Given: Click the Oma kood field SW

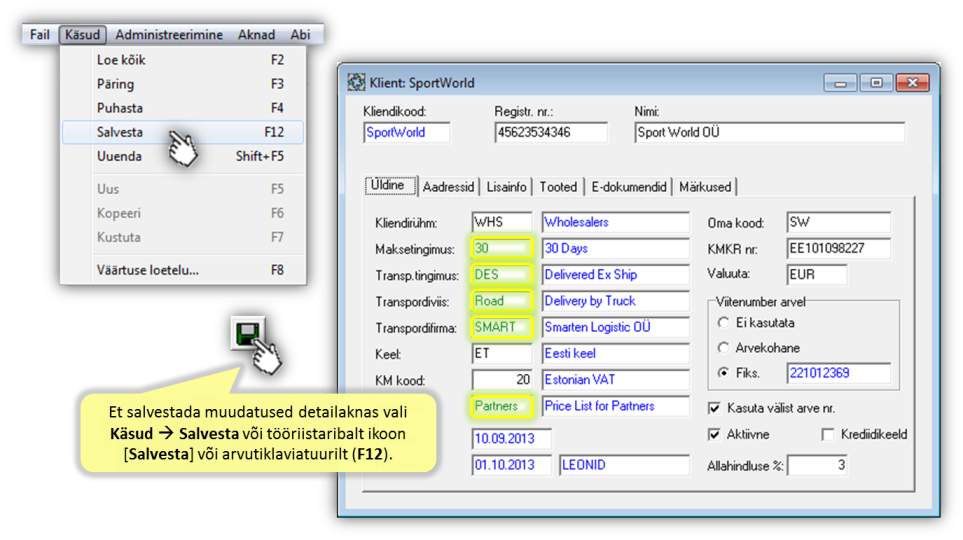Looking at the screenshot, I should click(x=838, y=222).
